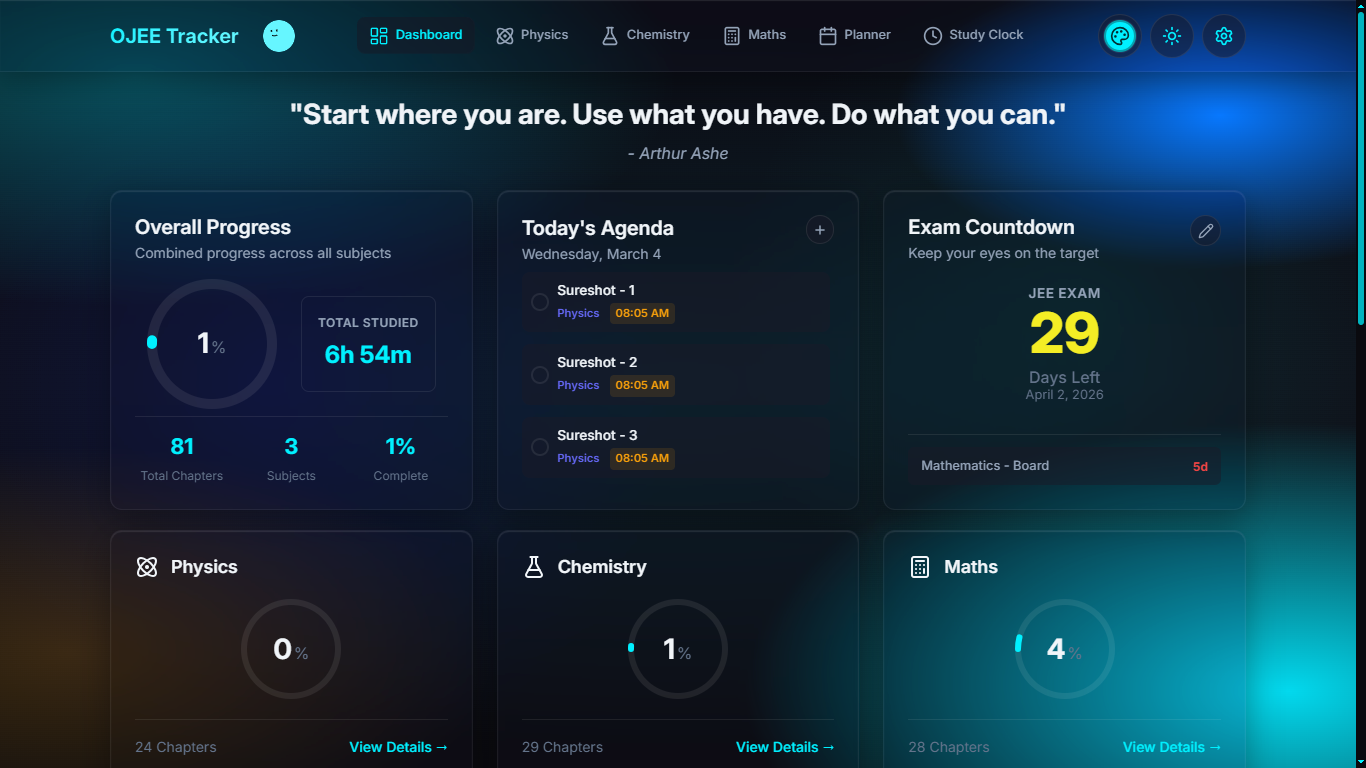Image resolution: width=1366 pixels, height=768 pixels.
Task: Open settings with the gear icon
Action: (1223, 35)
